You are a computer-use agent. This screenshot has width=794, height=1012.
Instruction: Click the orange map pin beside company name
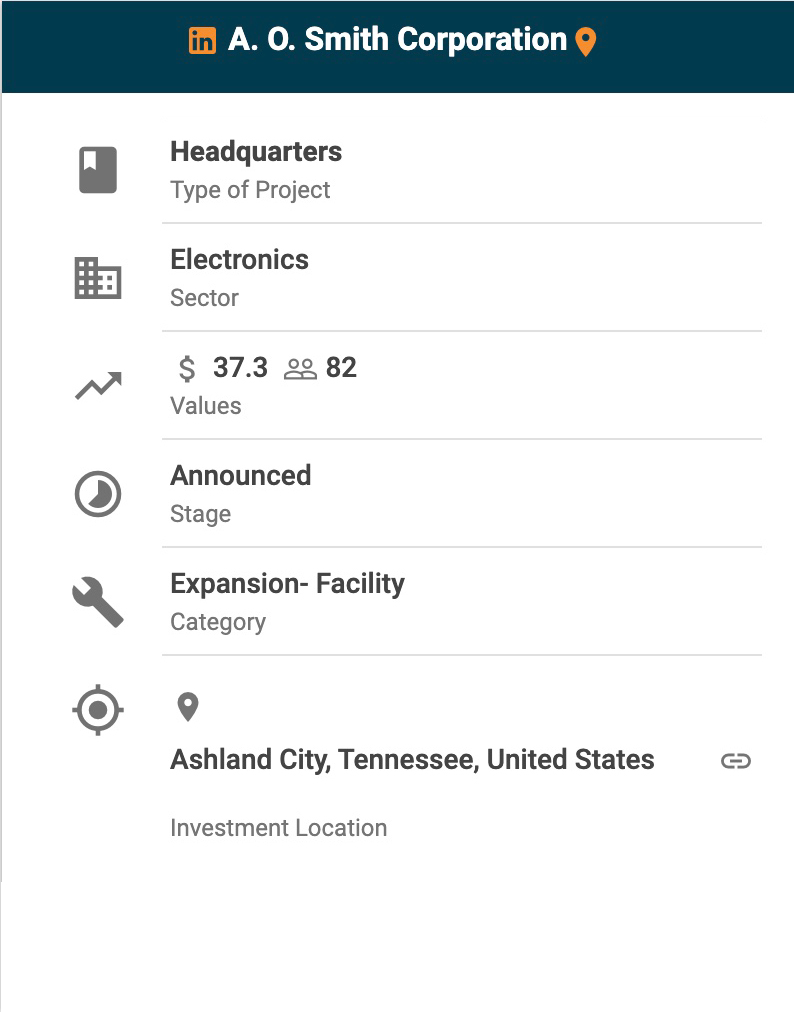pos(585,43)
